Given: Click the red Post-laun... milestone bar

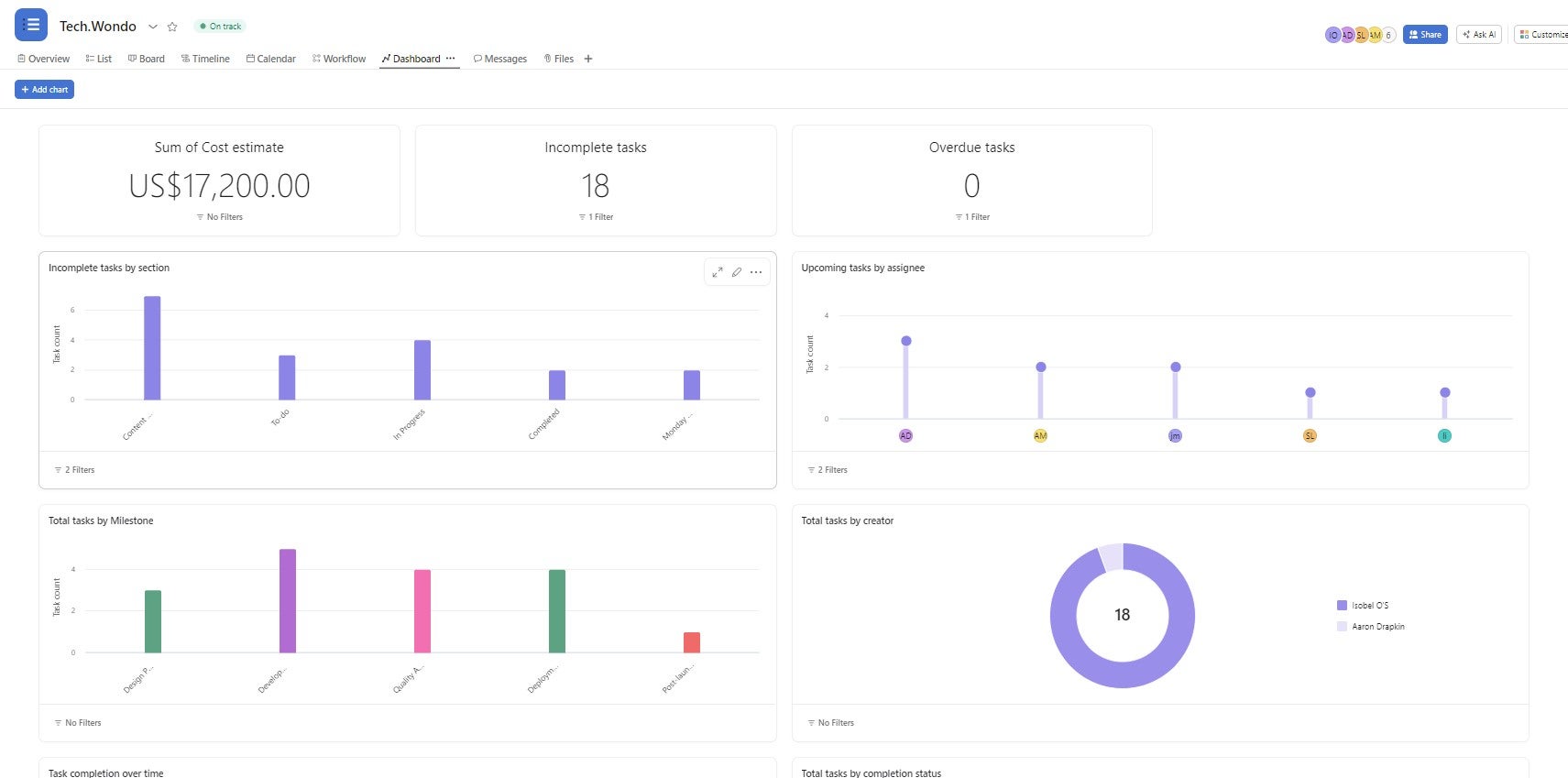Looking at the screenshot, I should pos(692,642).
